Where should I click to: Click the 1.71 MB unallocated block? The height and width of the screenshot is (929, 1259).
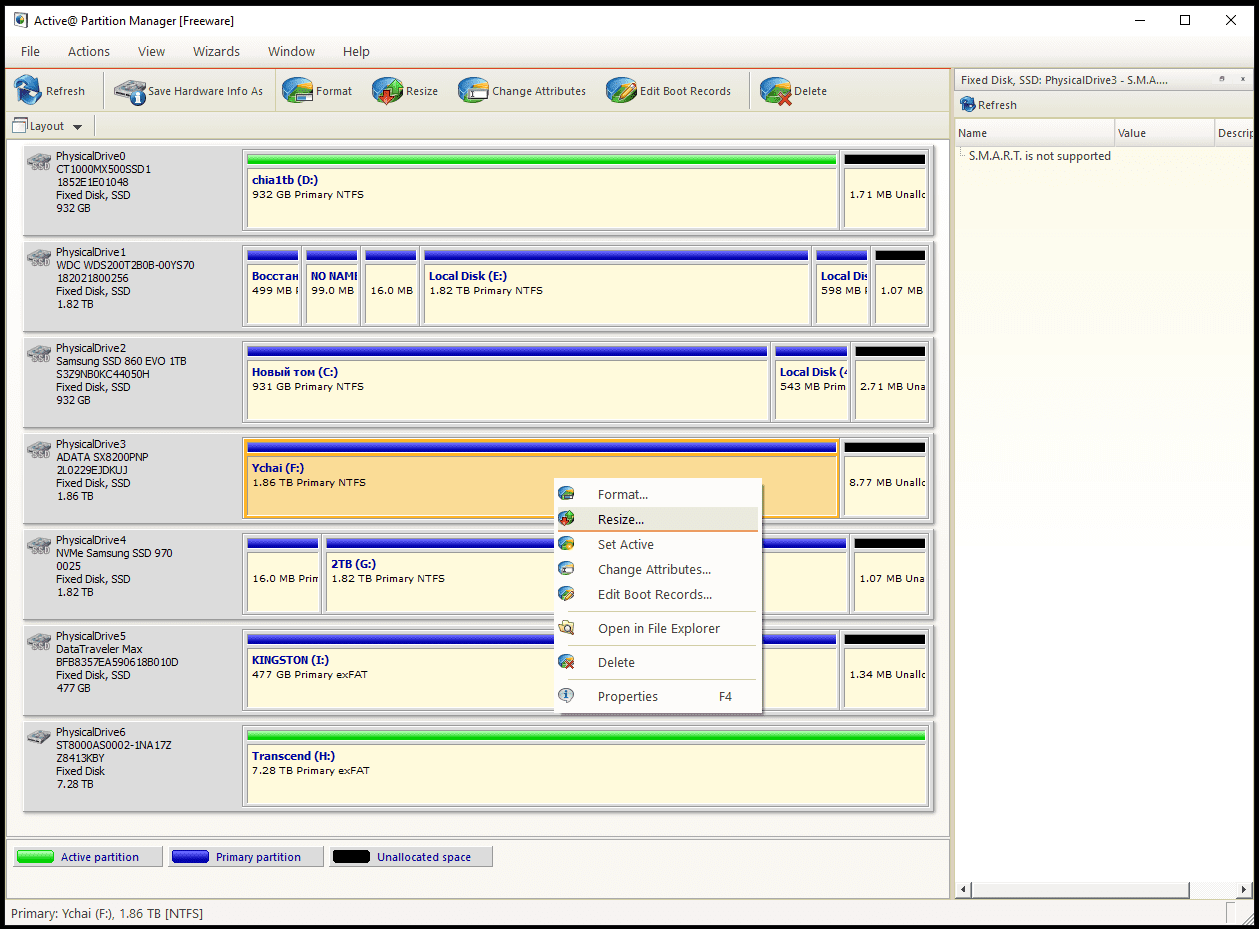coord(885,192)
